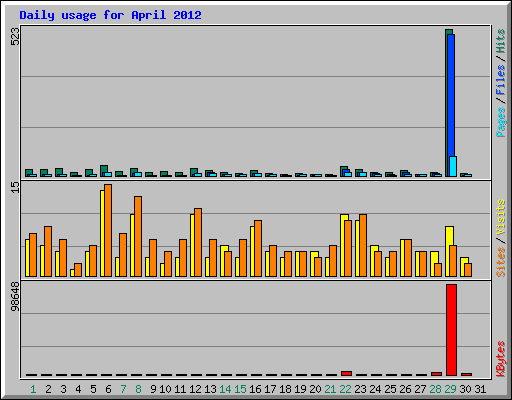Screen dimensions: 512x400
Task: Select the orange Visits bar for day 6
Action: click(x=108, y=230)
